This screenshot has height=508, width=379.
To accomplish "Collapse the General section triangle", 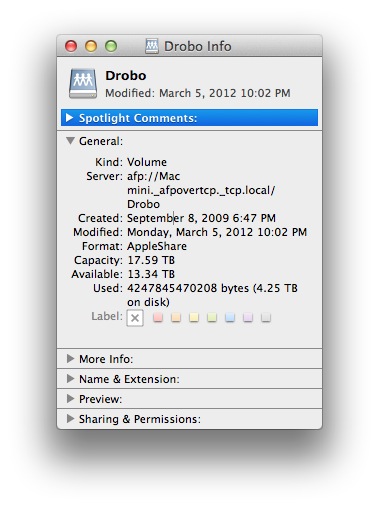I will pos(70,141).
